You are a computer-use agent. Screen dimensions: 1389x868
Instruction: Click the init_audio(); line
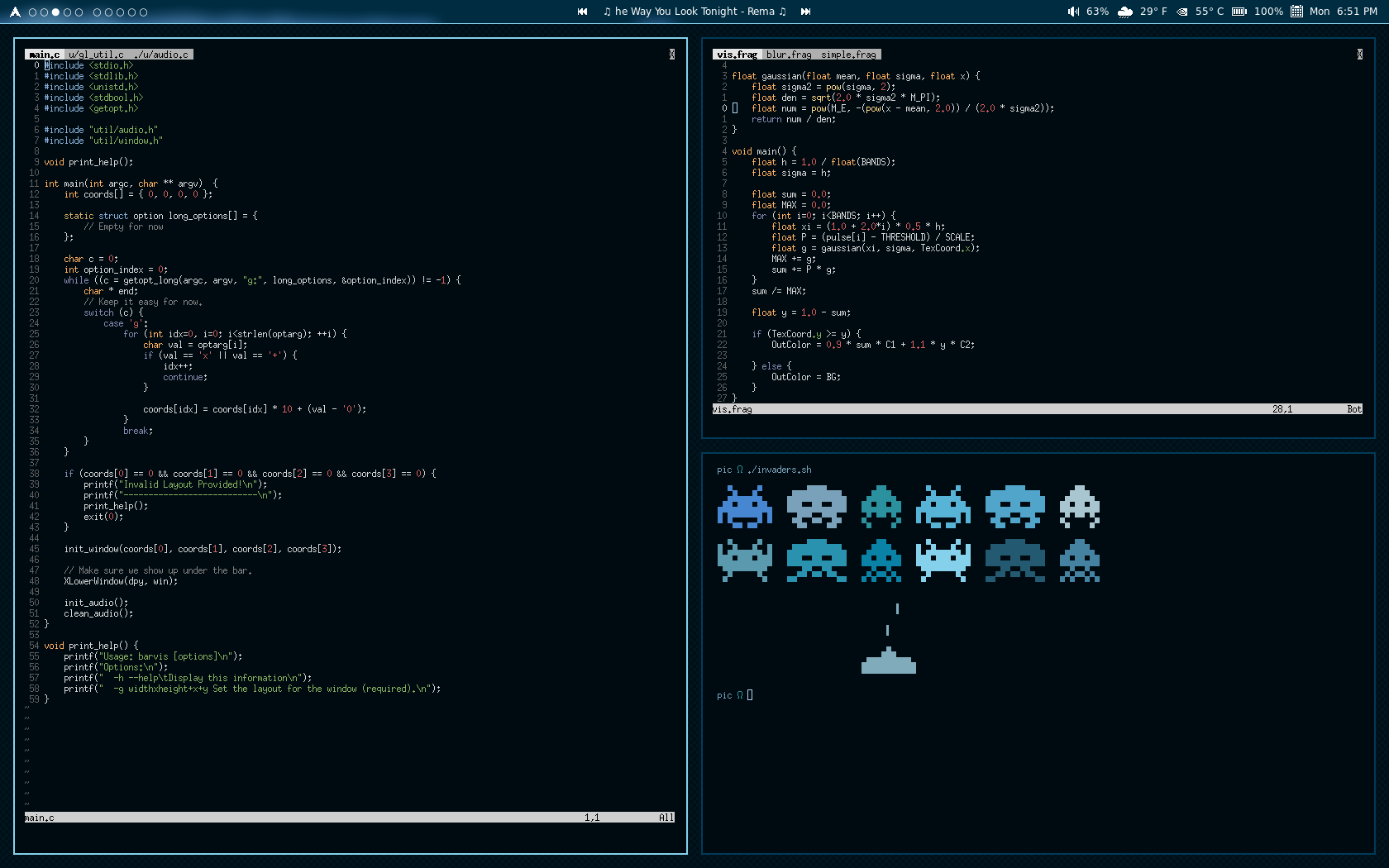pos(96,603)
